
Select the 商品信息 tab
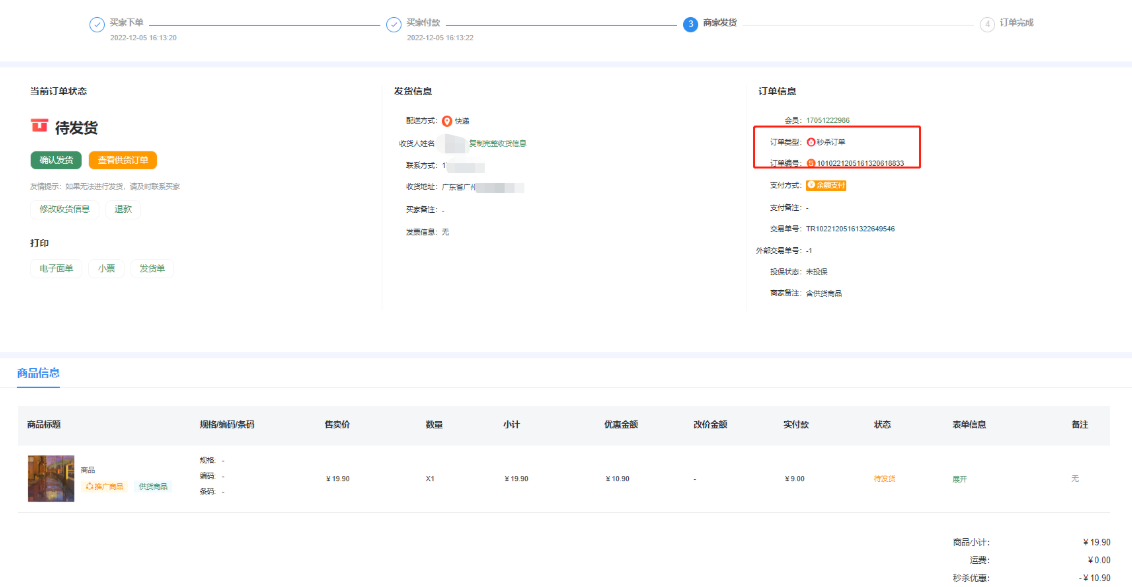click(x=38, y=373)
